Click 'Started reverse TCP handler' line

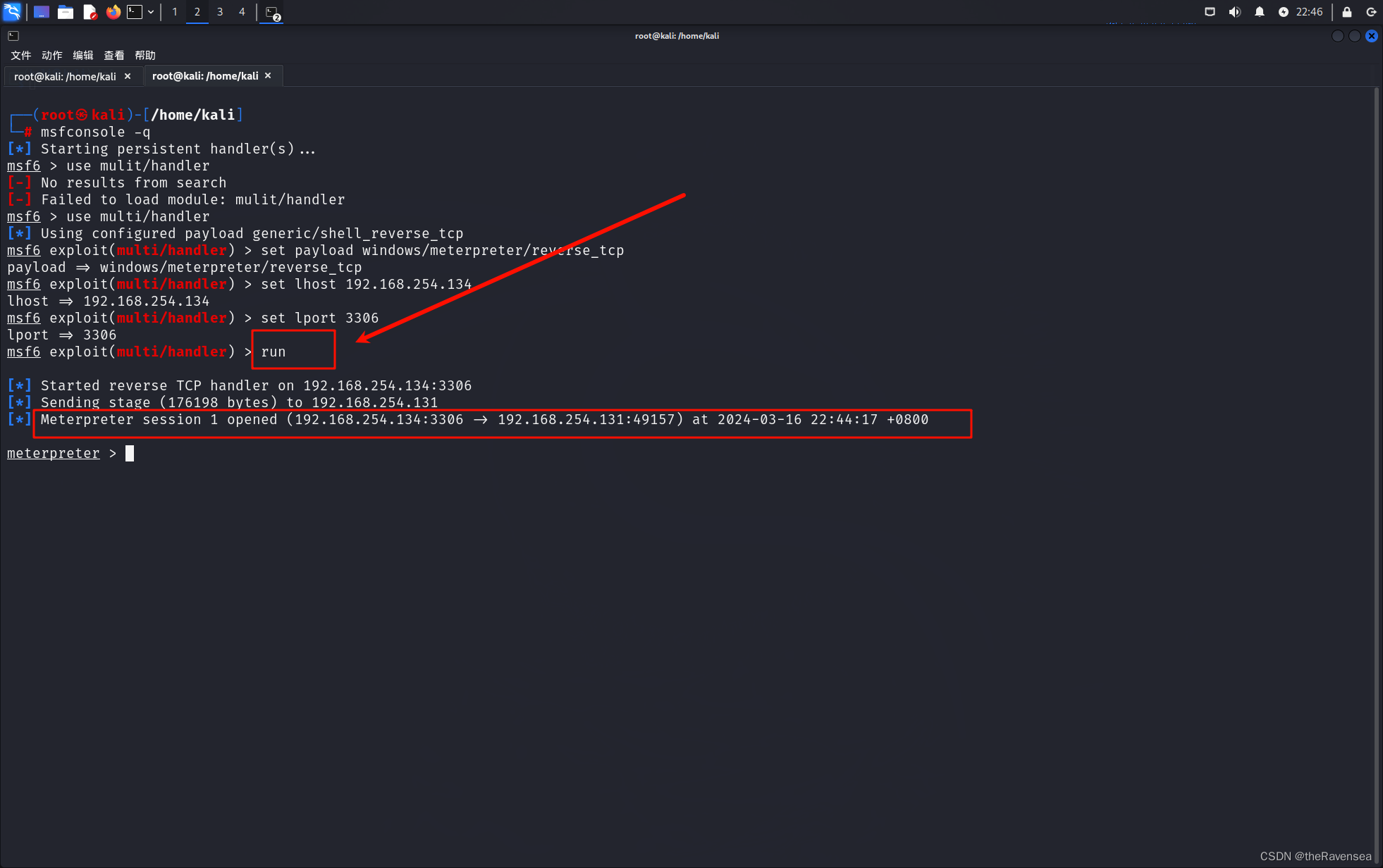click(x=240, y=386)
